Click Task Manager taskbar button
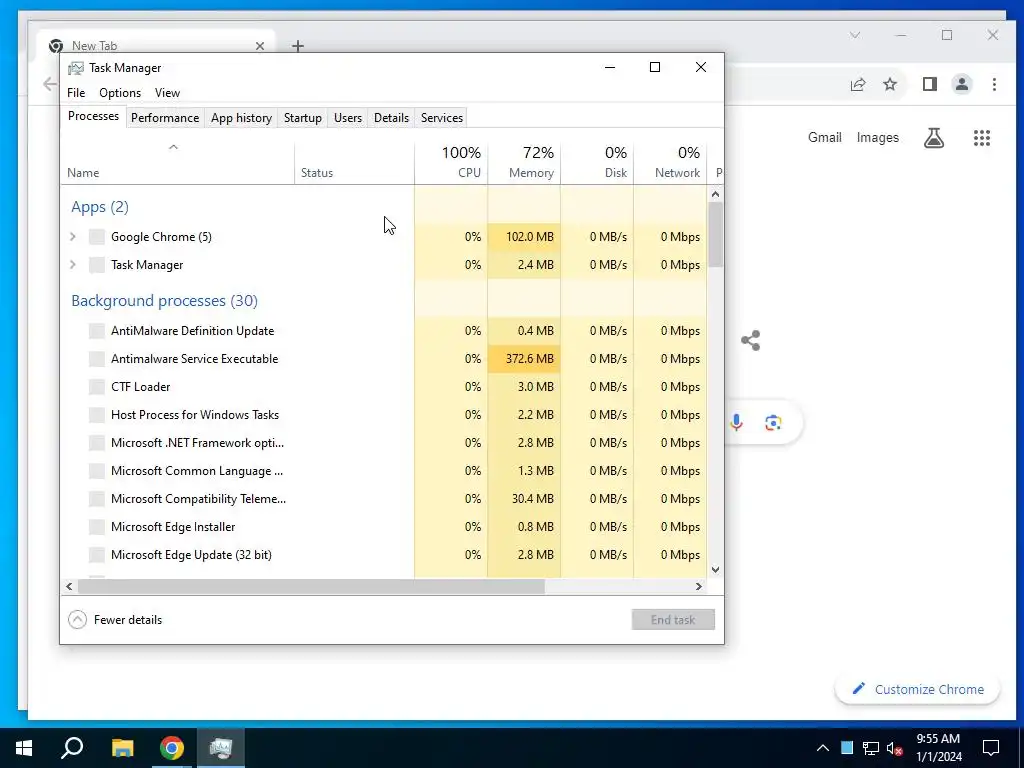The height and width of the screenshot is (768, 1024). [221, 748]
